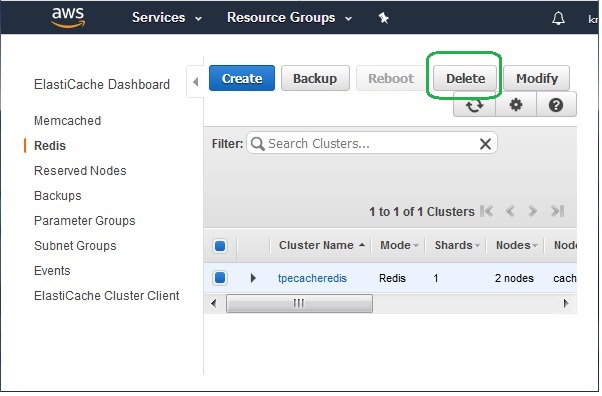Image resolution: width=602 pixels, height=396 pixels.
Task: Open the Resource Groups dropdown
Action: 289,18
